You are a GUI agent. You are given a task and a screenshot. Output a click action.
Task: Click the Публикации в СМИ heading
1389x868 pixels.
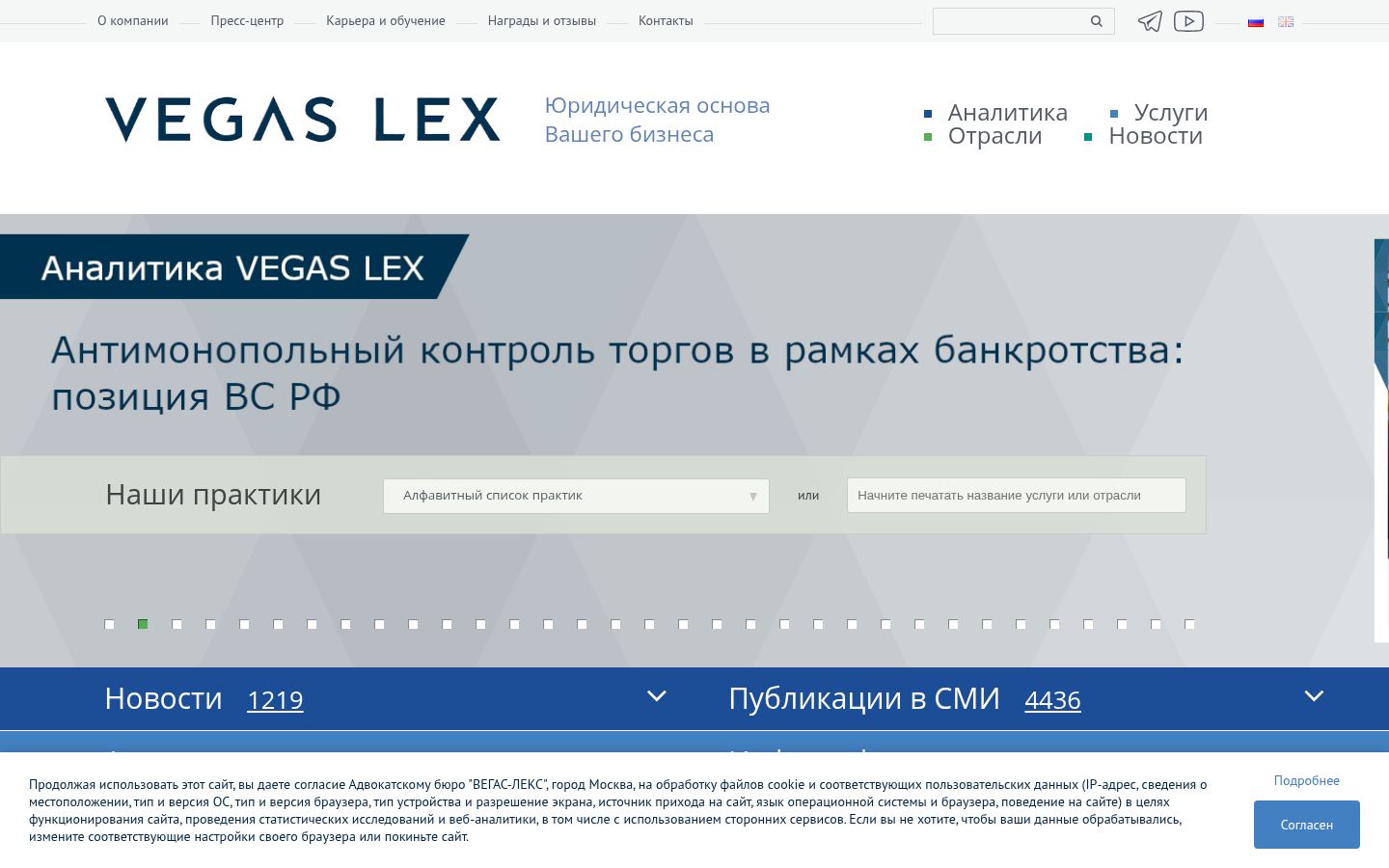click(864, 698)
